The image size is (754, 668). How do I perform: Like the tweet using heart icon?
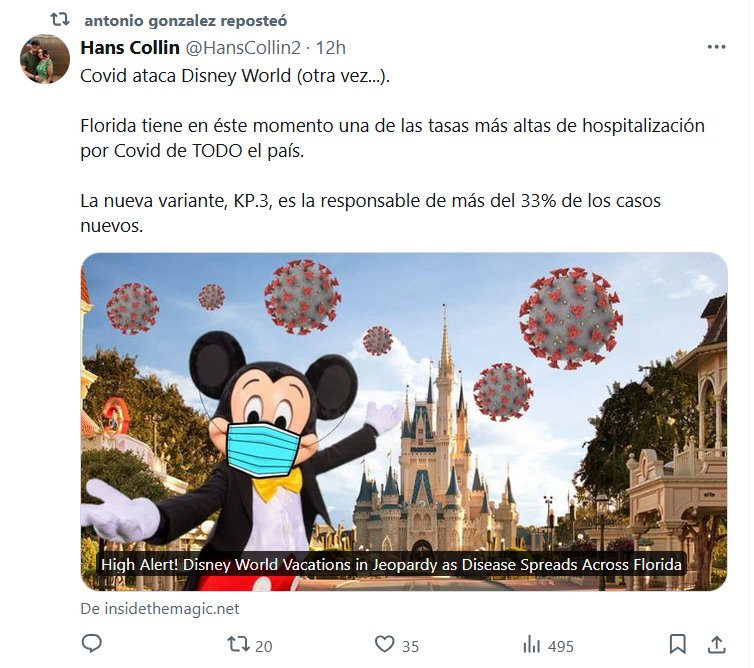coord(384,644)
